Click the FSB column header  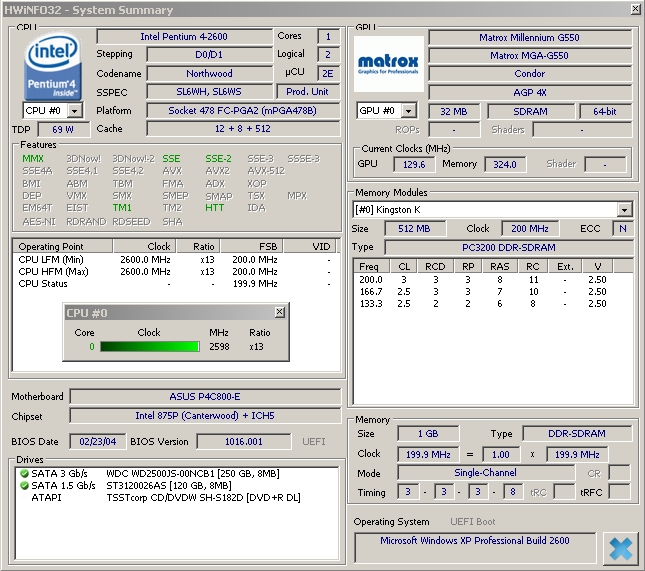(x=252, y=246)
